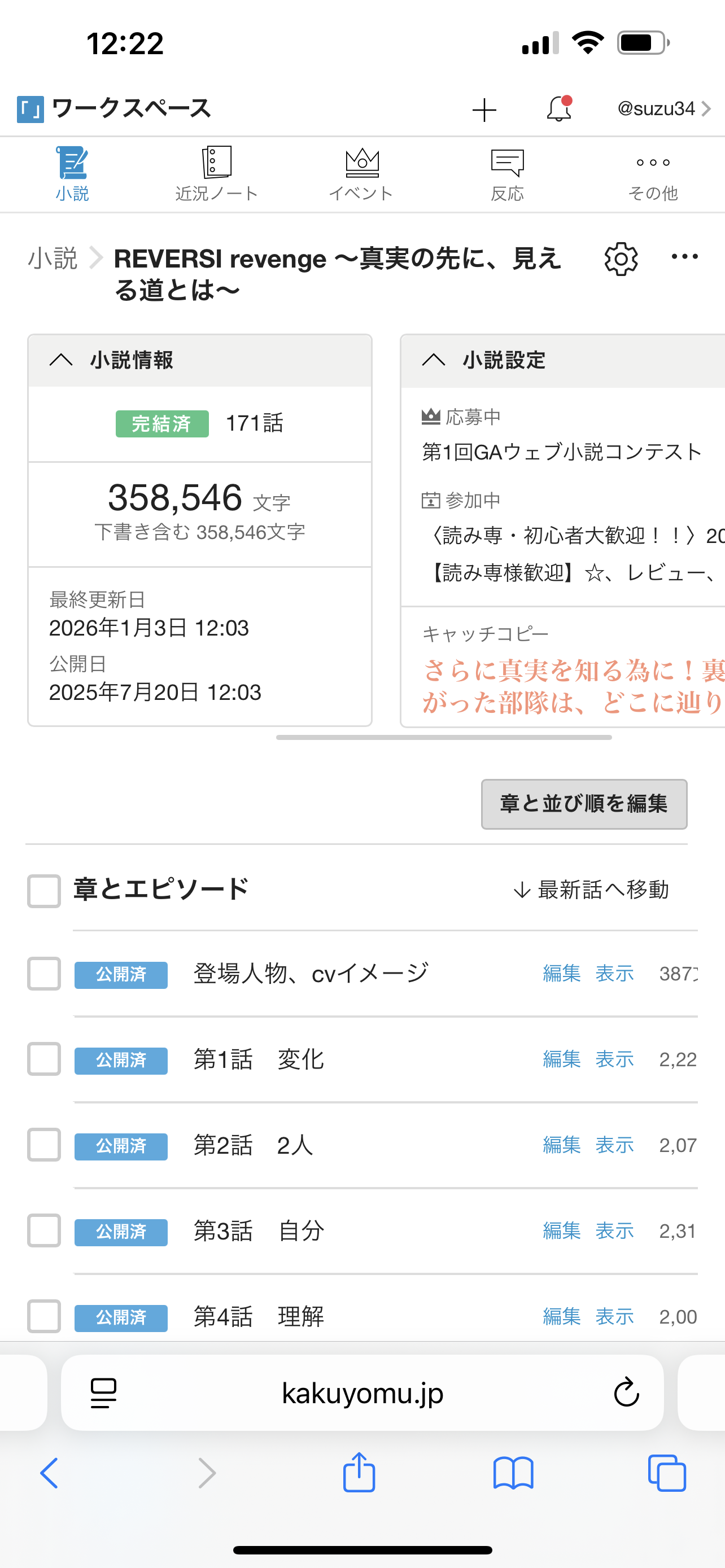This screenshot has width=725, height=1568.
Task: Open the @suzu34 account menu
Action: [663, 109]
